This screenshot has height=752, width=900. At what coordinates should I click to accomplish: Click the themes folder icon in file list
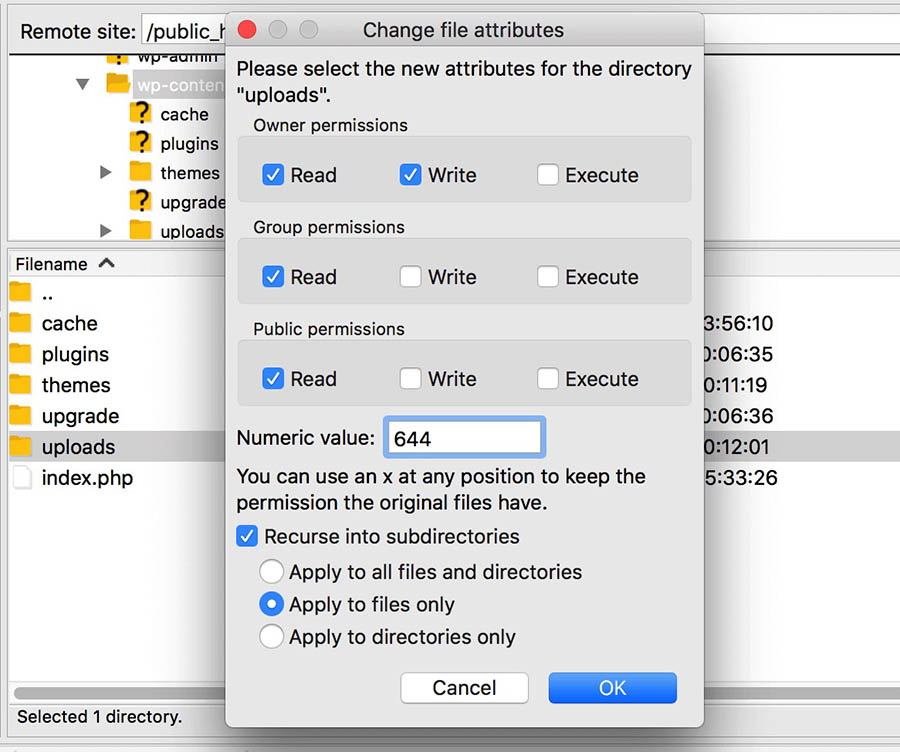tap(21, 385)
